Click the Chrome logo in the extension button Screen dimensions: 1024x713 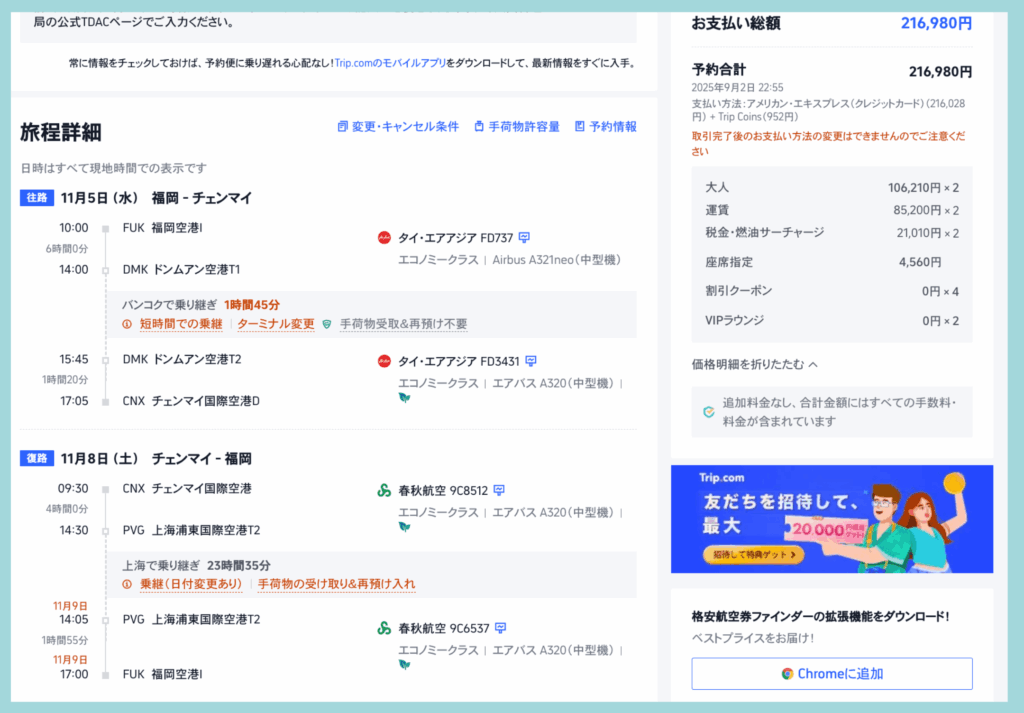pos(788,674)
